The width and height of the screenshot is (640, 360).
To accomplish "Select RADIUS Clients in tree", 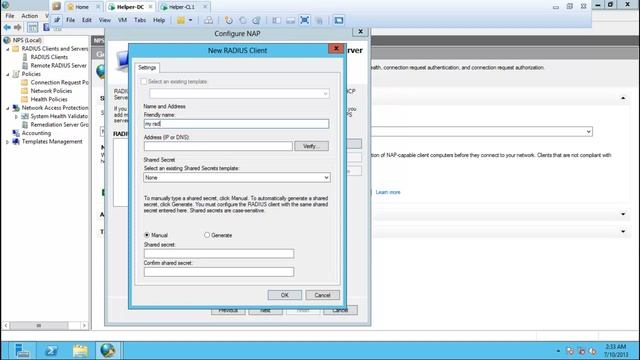I will click(x=49, y=57).
